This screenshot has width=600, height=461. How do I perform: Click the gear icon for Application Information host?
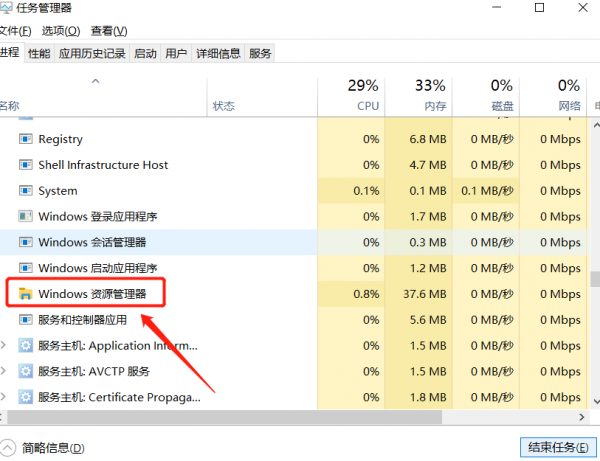[x=26, y=345]
